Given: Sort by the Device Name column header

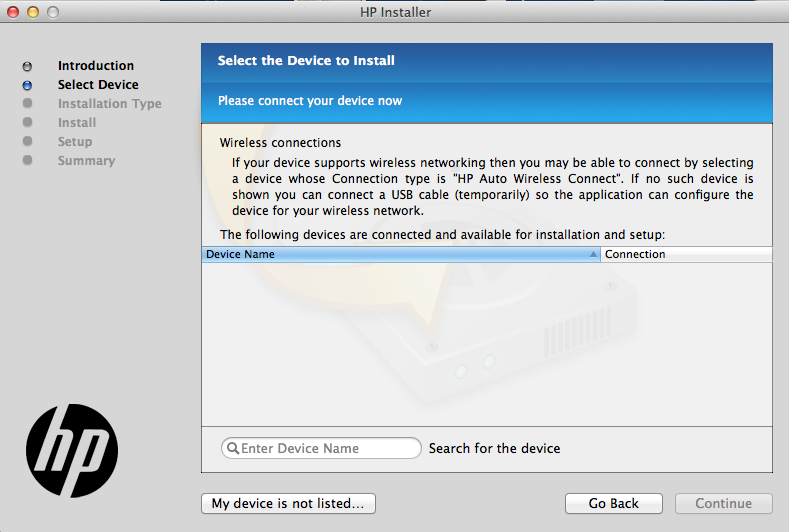Looking at the screenshot, I should click(x=401, y=254).
